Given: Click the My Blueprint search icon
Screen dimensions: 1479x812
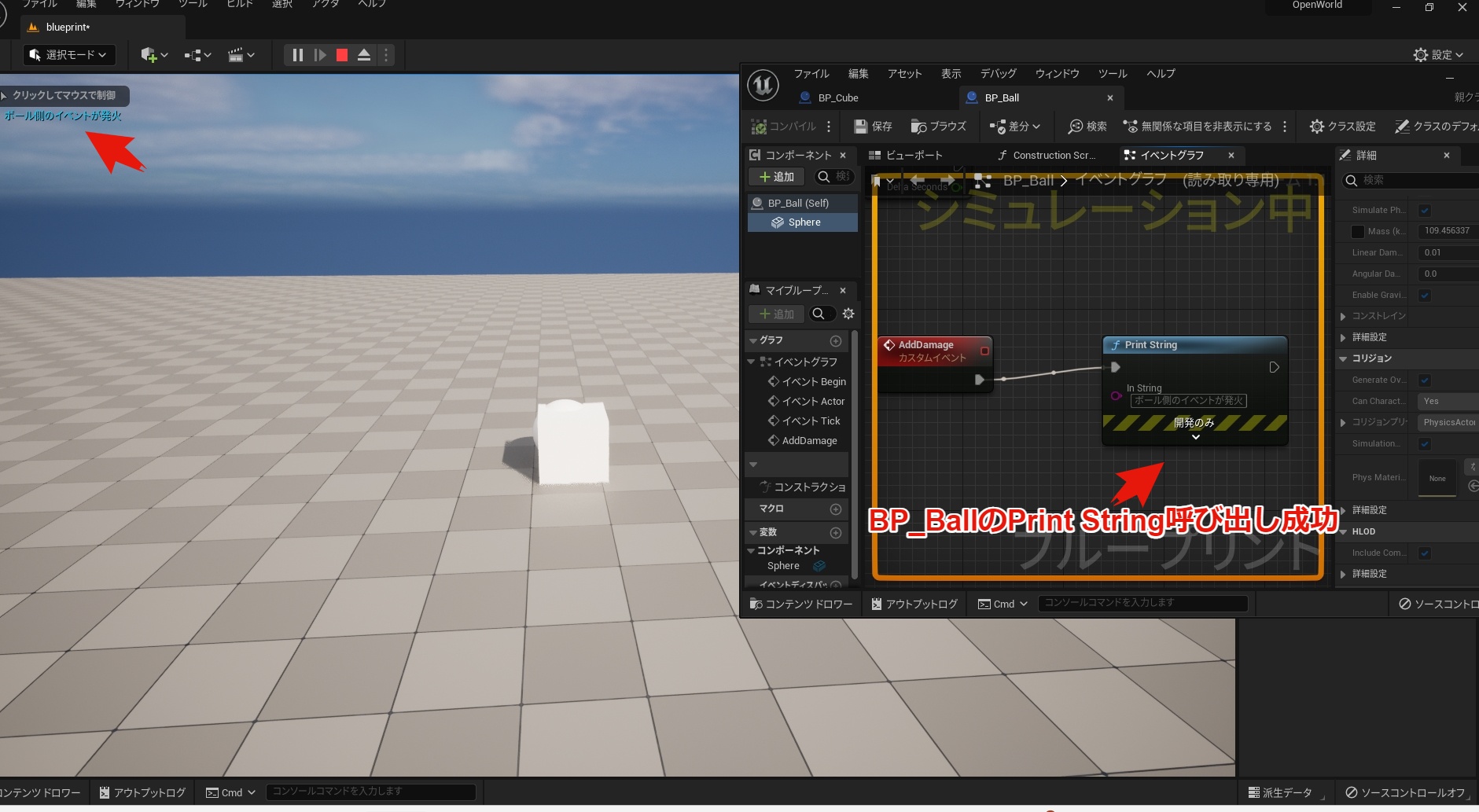Looking at the screenshot, I should click(x=819, y=314).
